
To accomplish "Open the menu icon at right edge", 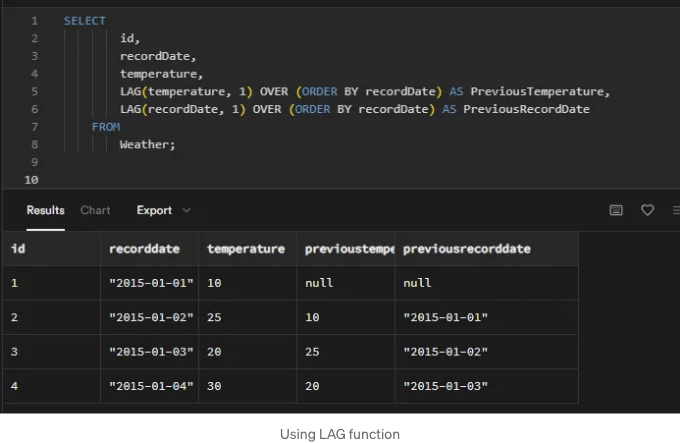I will tap(676, 210).
